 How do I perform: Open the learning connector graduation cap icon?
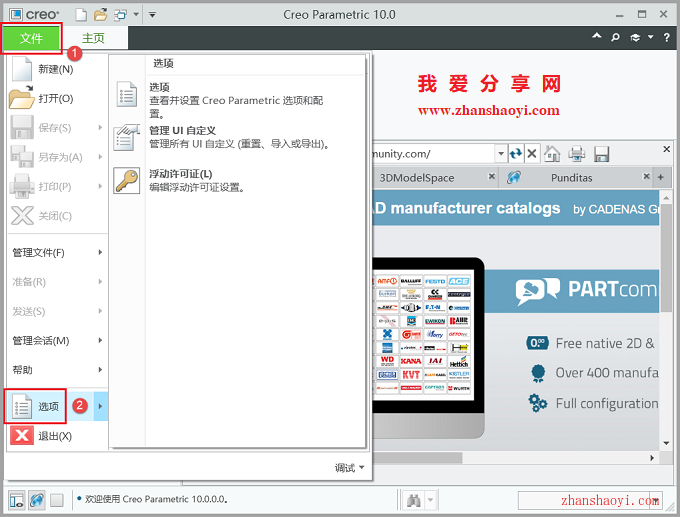[635, 38]
